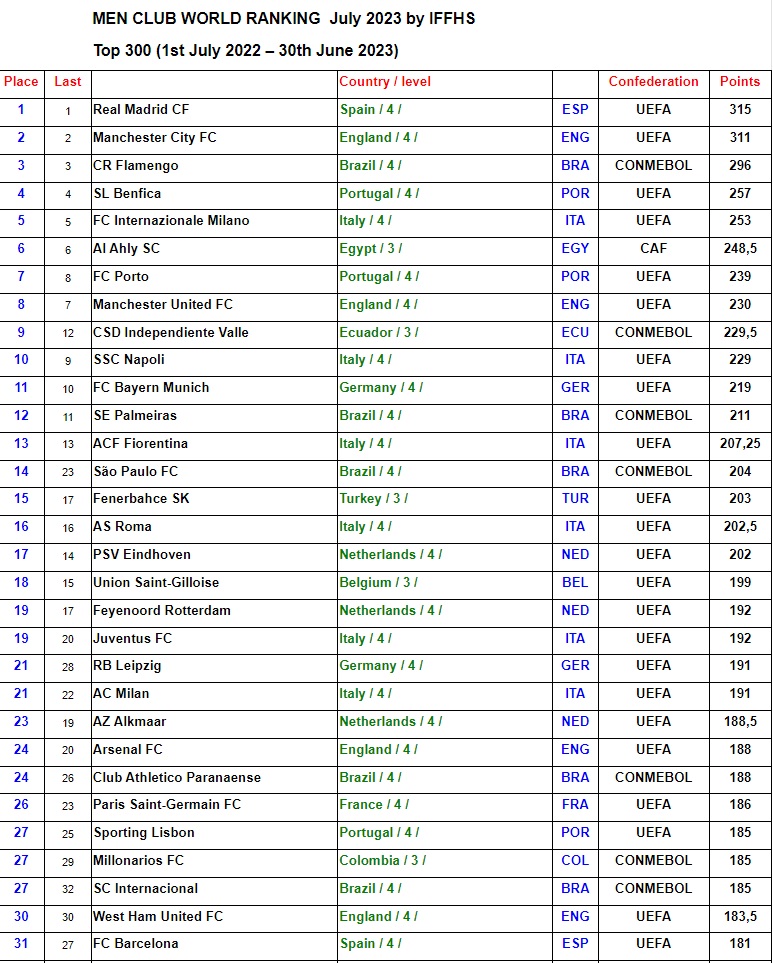Click the 'RB Leipzig' club name
773x963 pixels.
[127, 665]
